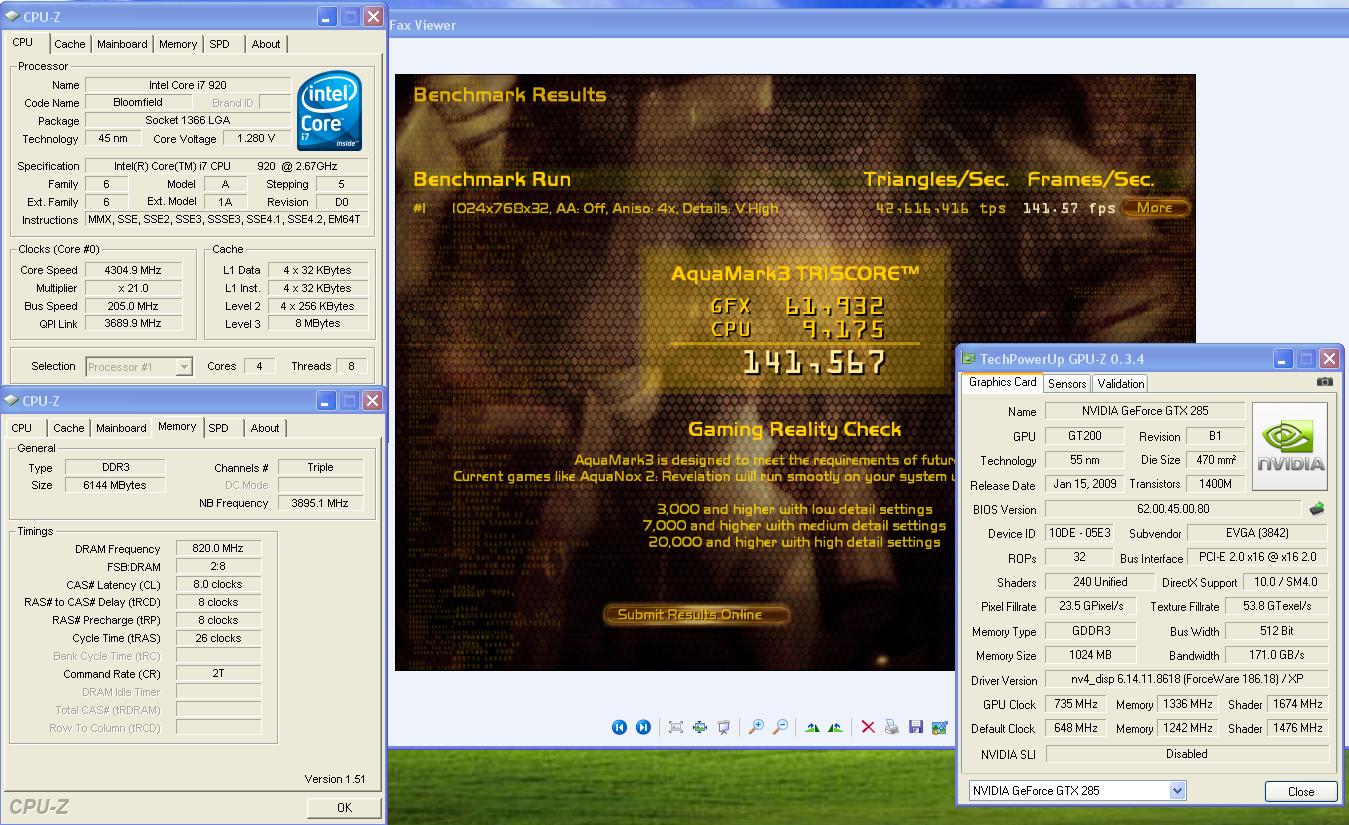Click DRAM Frequency value 820.0 MHz

(x=219, y=549)
